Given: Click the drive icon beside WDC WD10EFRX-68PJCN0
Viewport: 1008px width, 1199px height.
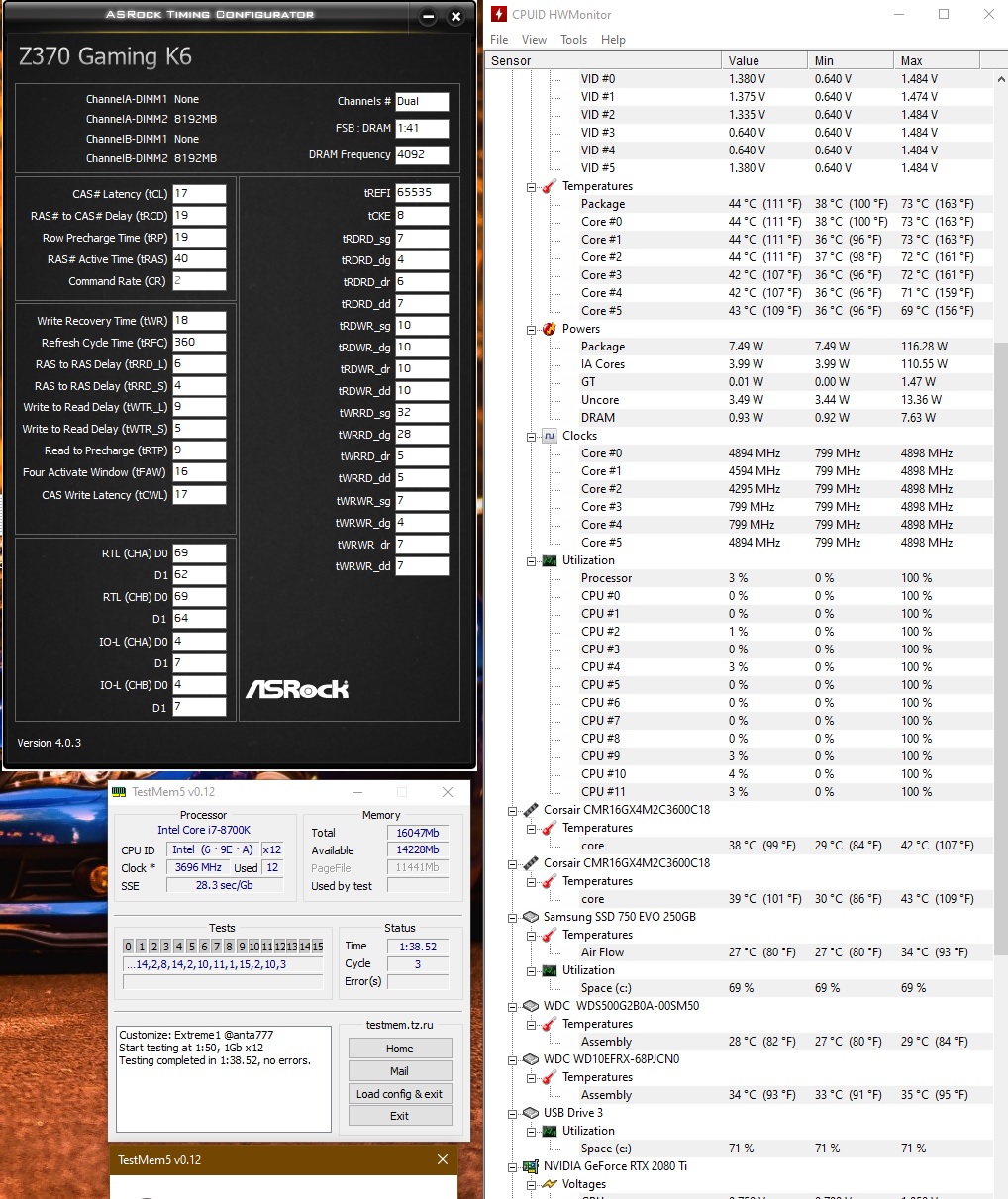Looking at the screenshot, I should (x=531, y=1059).
